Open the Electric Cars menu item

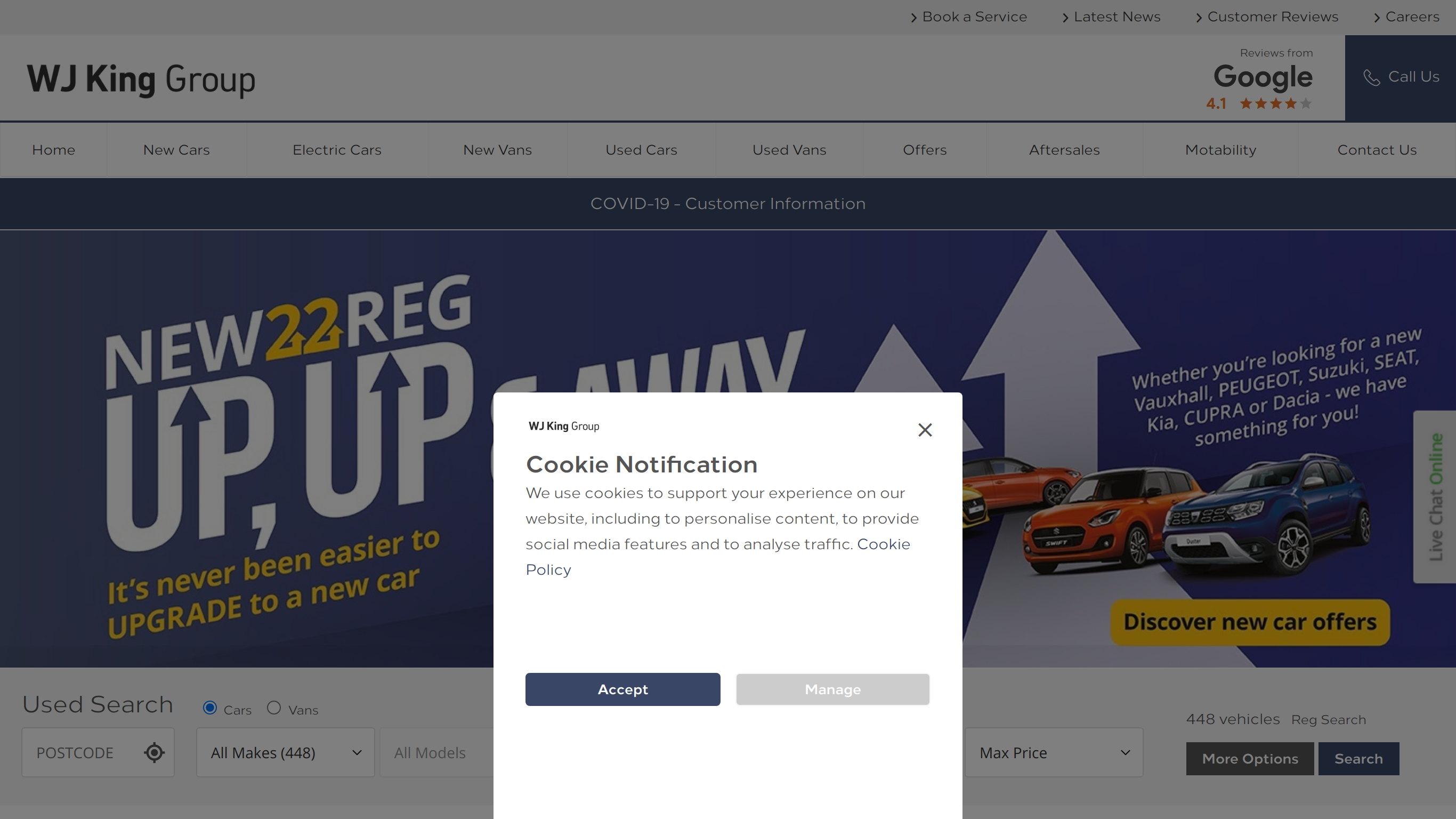pyautogui.click(x=337, y=150)
